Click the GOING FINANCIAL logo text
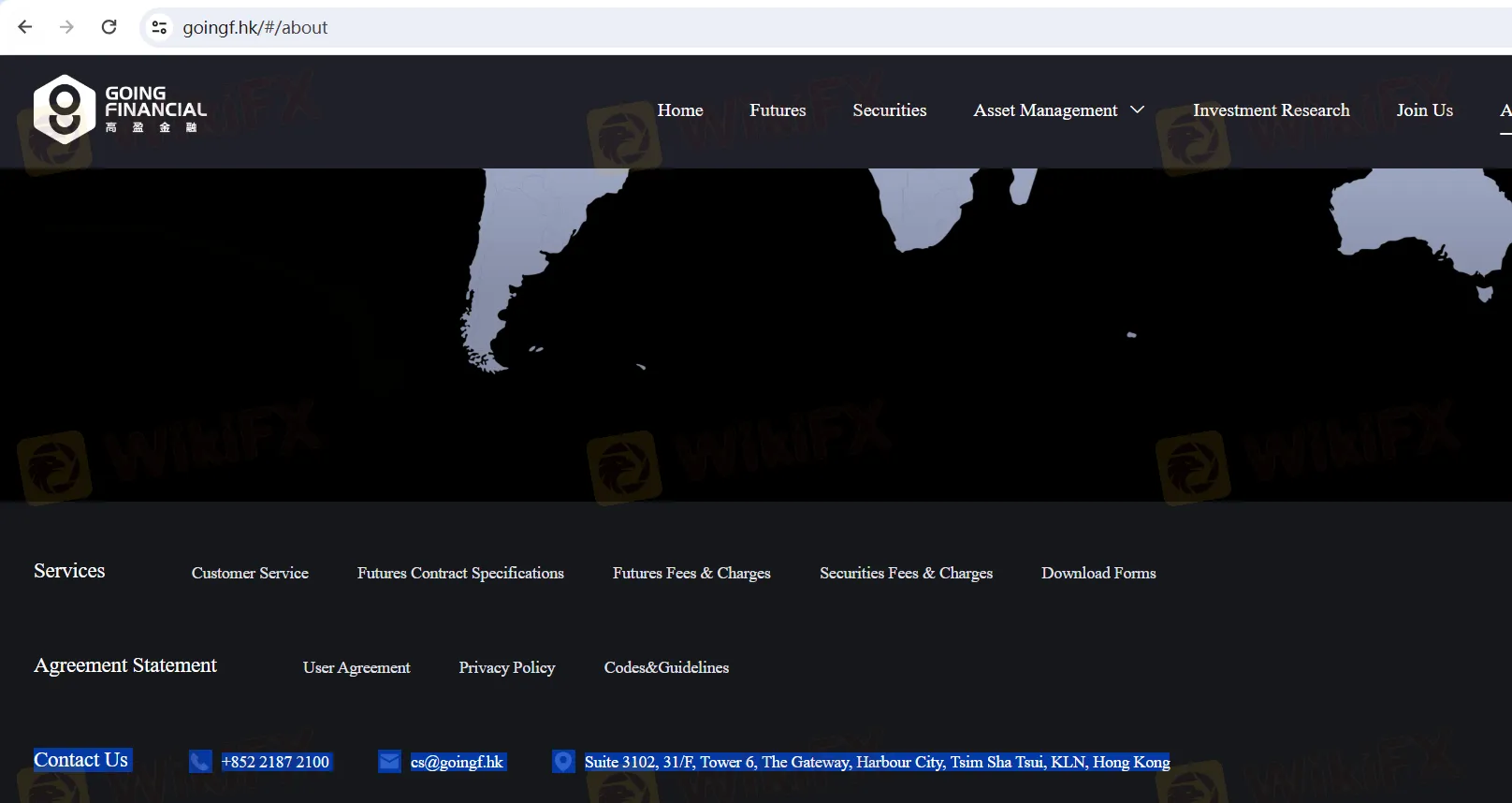The height and width of the screenshot is (803, 1512). [x=155, y=102]
